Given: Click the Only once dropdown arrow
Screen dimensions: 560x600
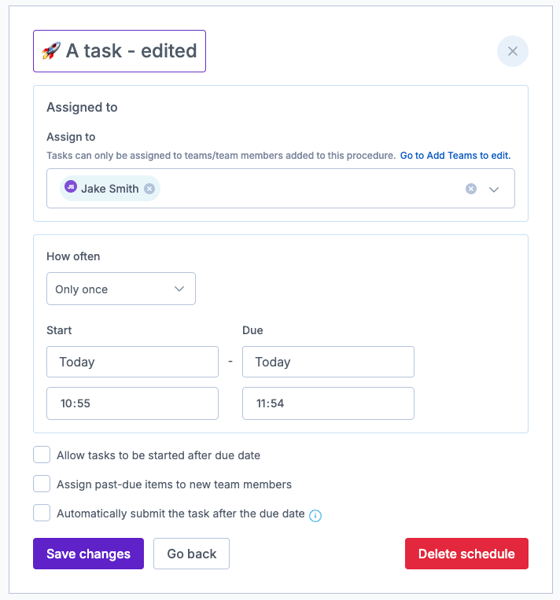Looking at the screenshot, I should coord(180,289).
